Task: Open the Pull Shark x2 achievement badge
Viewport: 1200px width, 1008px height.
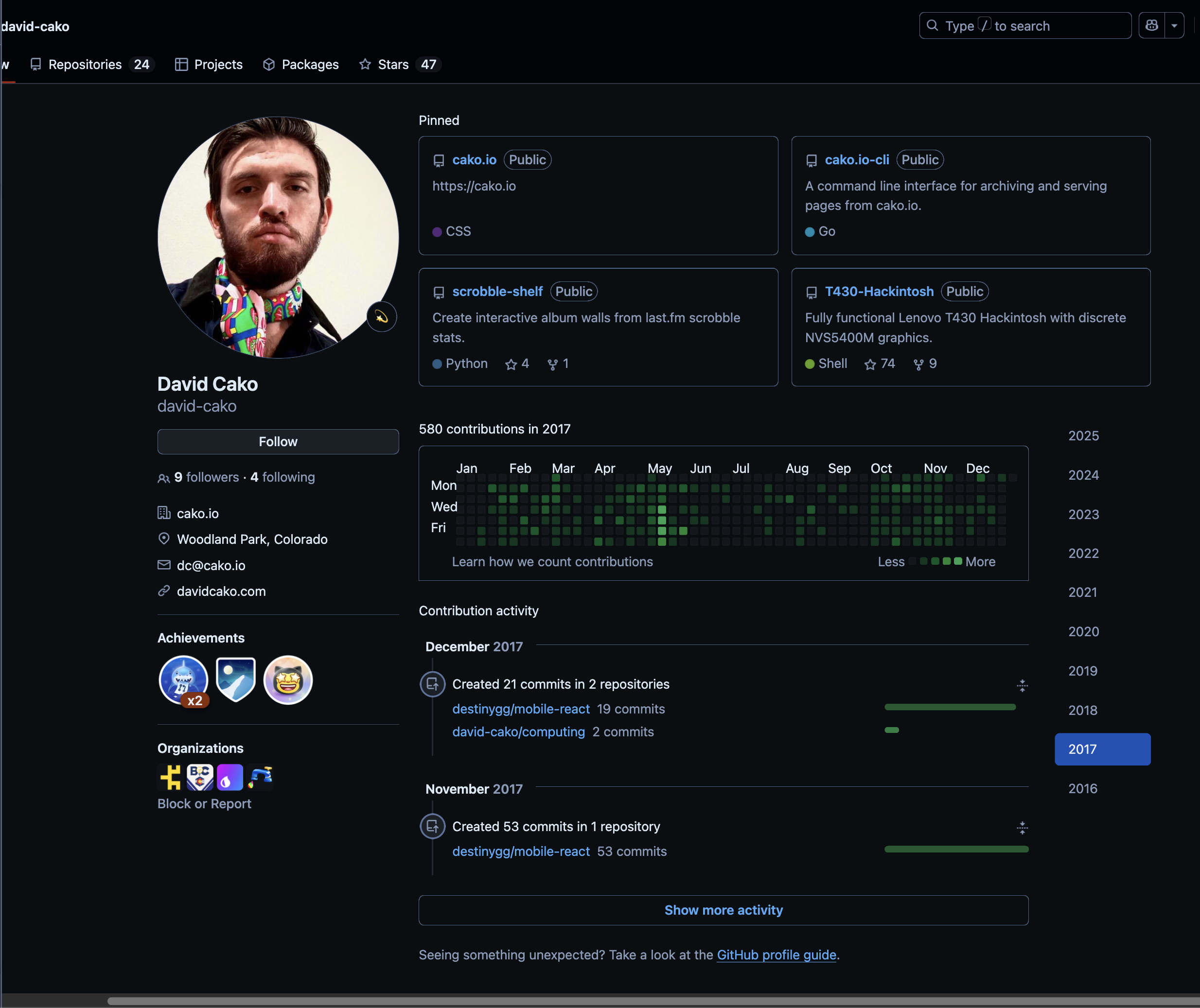Action: (x=183, y=680)
